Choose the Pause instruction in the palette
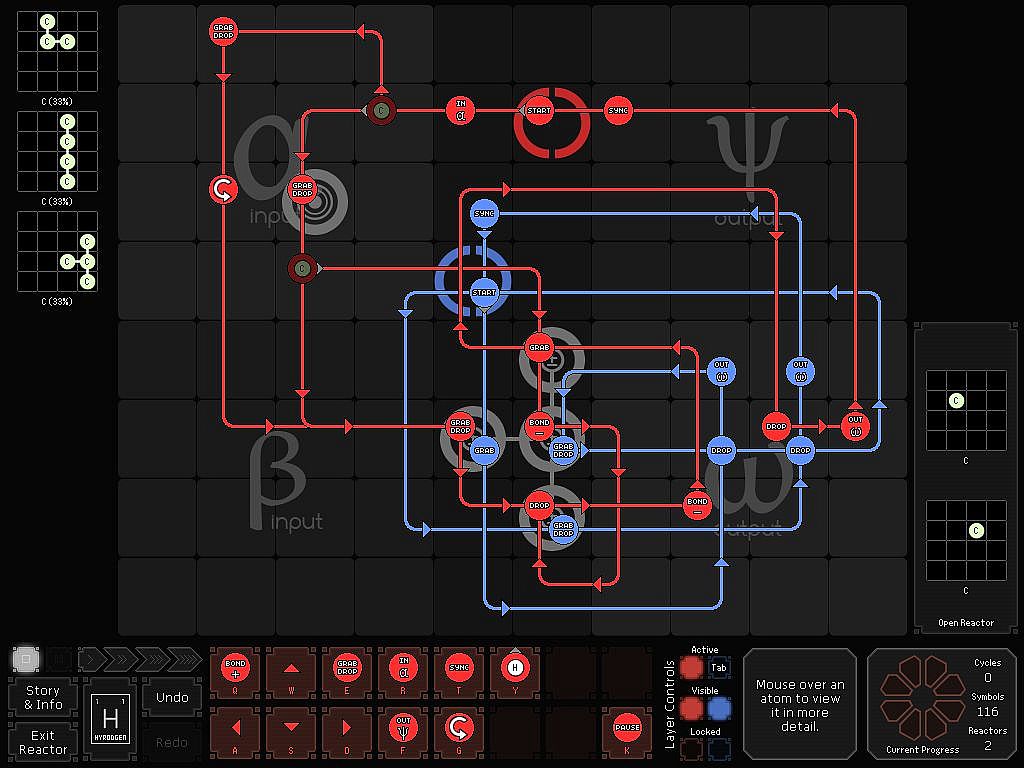The width and height of the screenshot is (1024, 768). [x=627, y=727]
